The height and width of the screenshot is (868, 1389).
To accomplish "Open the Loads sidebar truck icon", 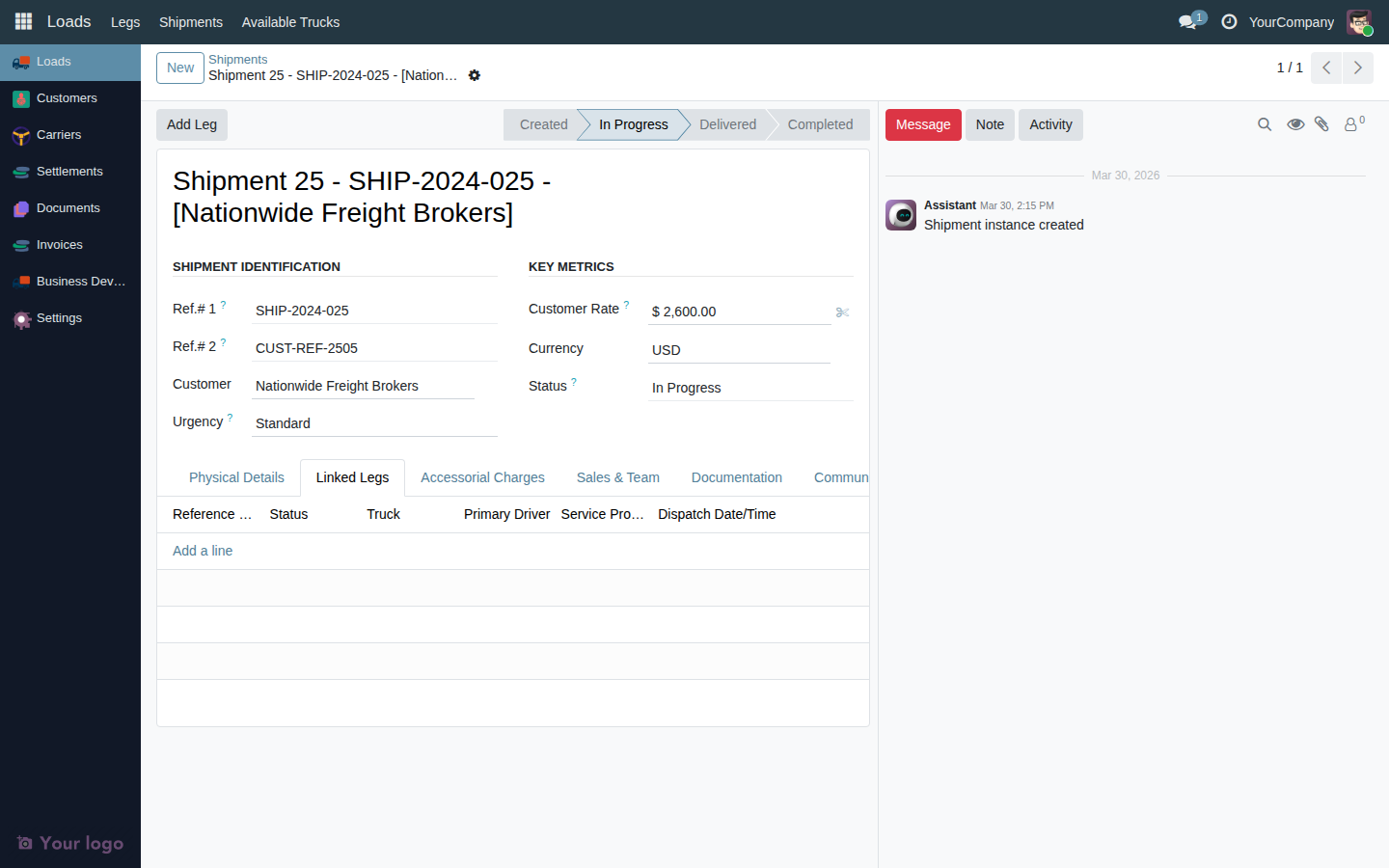I will coord(21,62).
